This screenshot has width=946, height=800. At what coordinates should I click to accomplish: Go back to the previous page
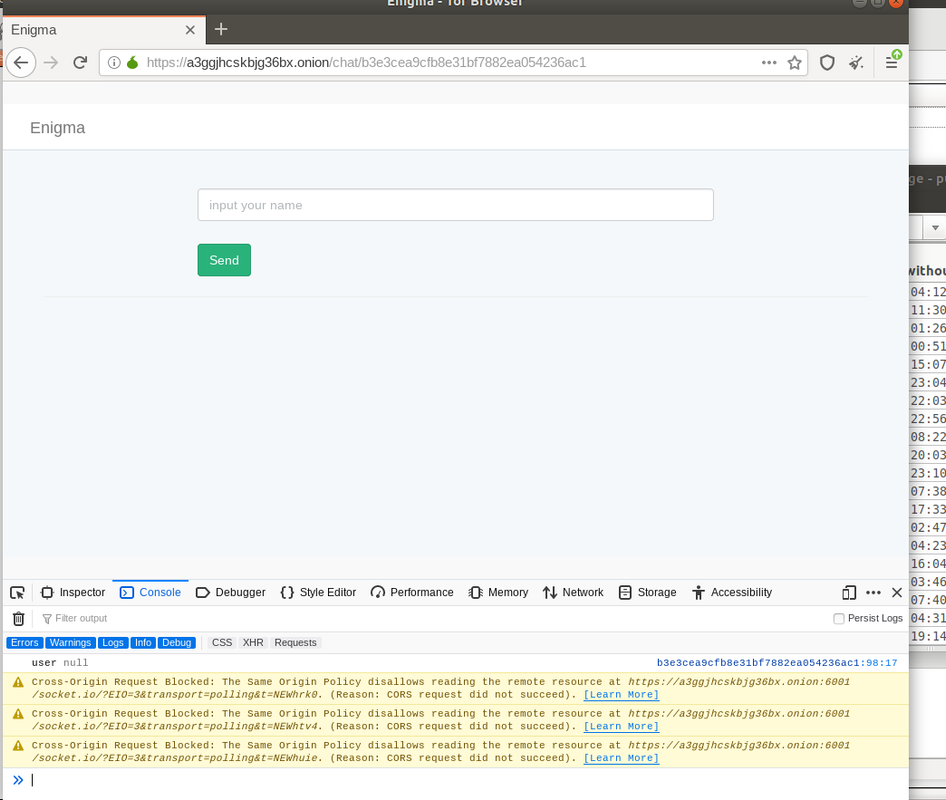[21, 63]
